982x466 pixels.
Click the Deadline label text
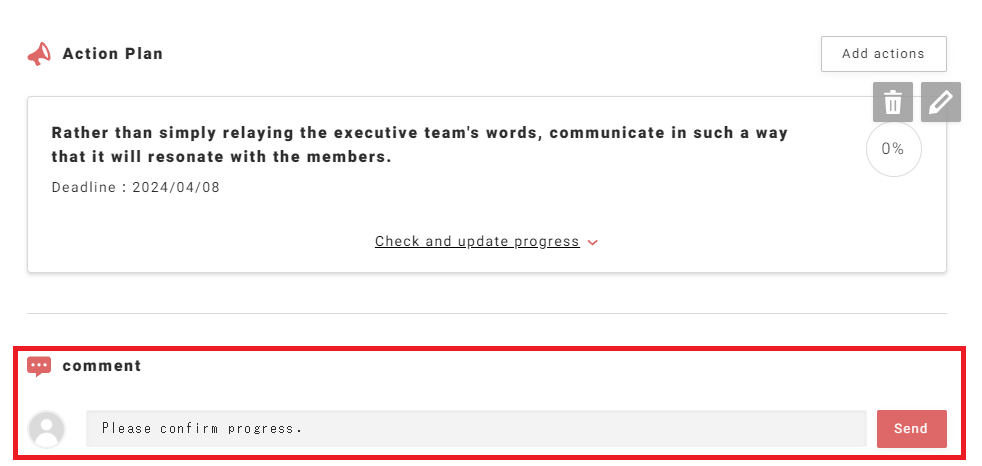click(x=83, y=188)
